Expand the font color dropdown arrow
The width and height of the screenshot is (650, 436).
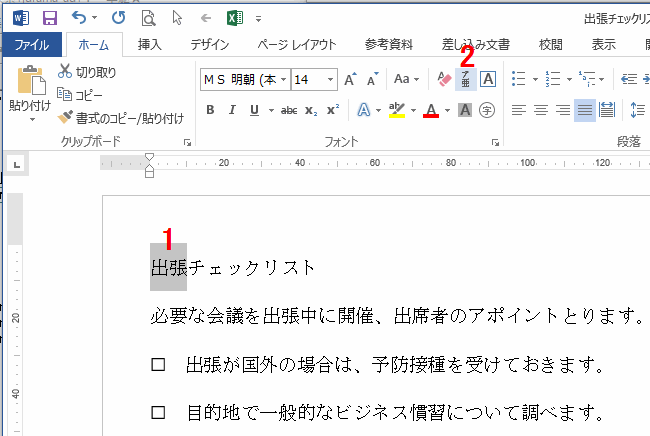point(446,110)
